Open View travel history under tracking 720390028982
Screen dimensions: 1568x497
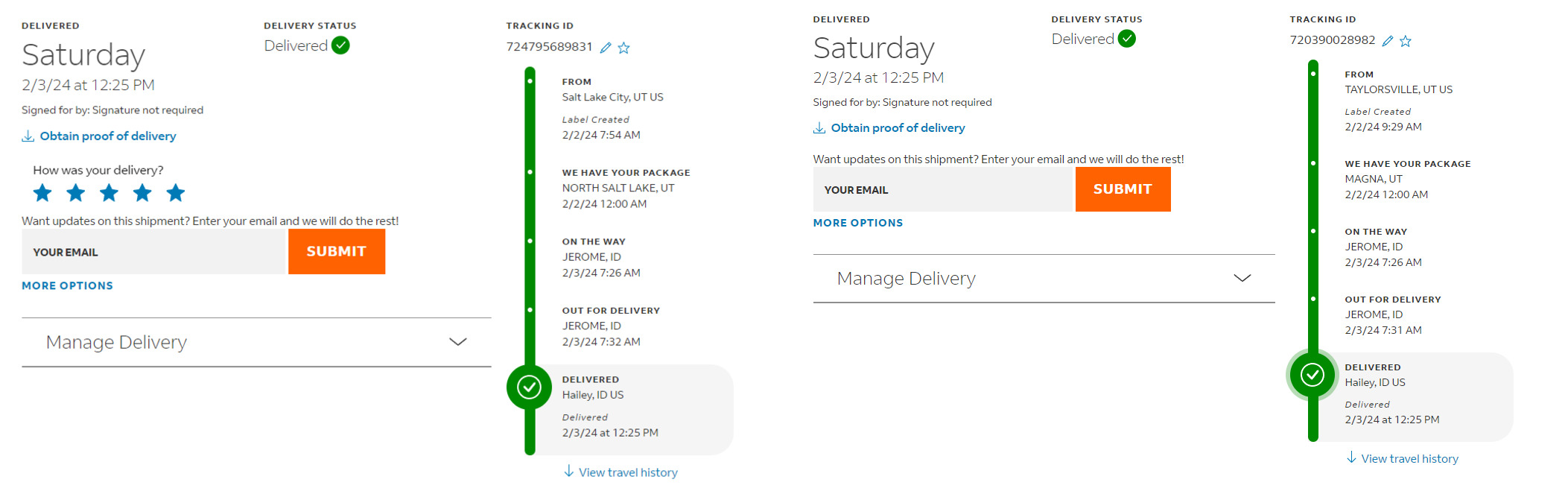1403,459
